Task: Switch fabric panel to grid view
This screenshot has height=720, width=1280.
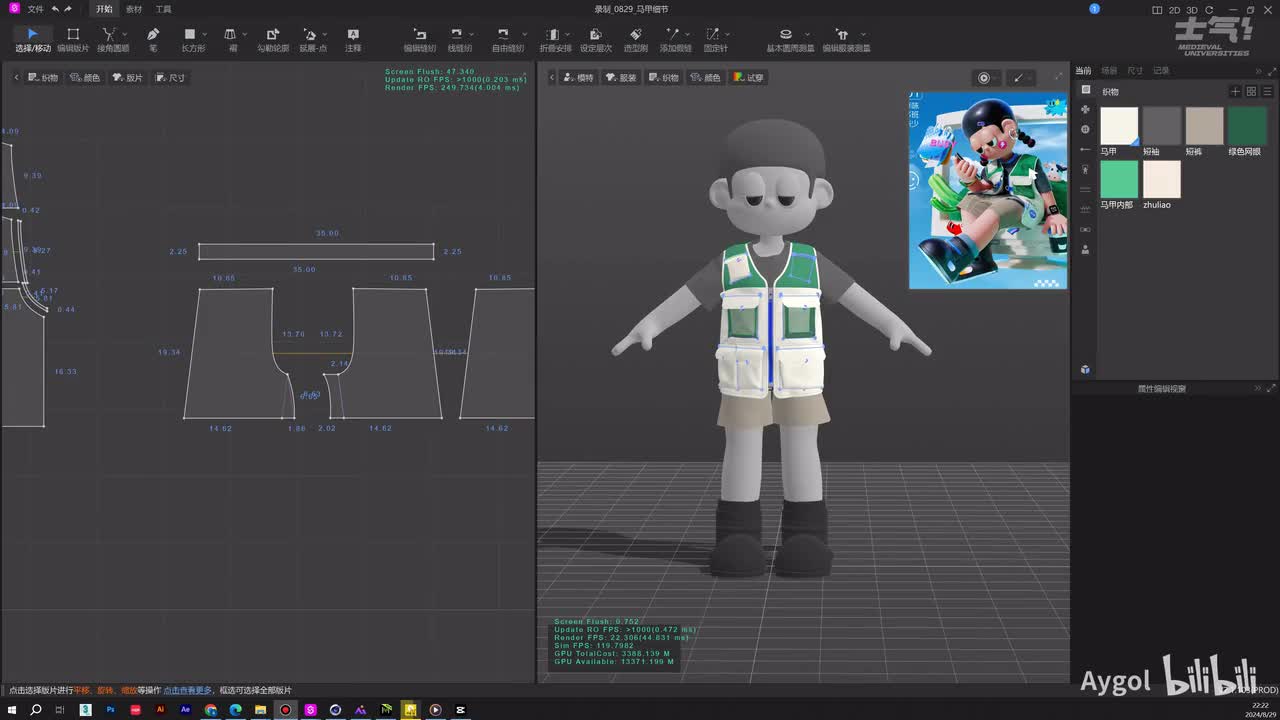Action: [x=1250, y=91]
